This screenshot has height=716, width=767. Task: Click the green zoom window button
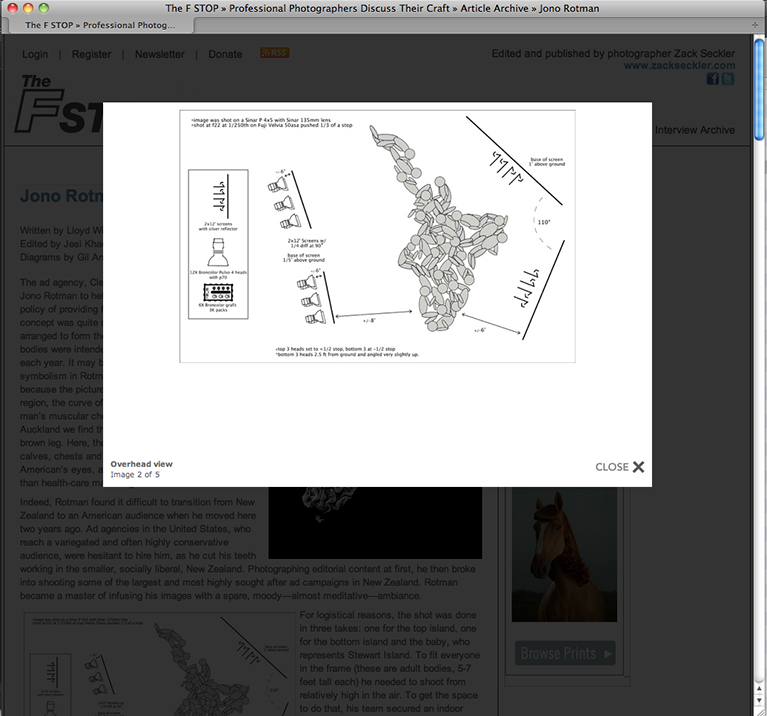(x=44, y=8)
